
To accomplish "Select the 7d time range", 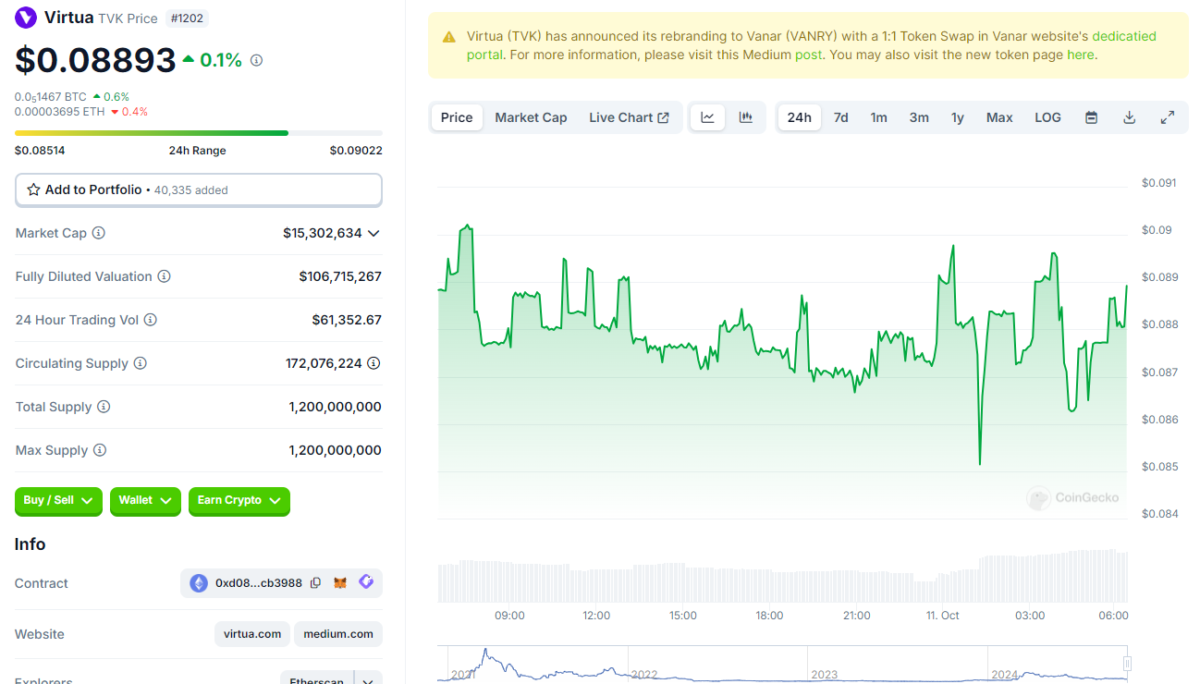I will 841,117.
